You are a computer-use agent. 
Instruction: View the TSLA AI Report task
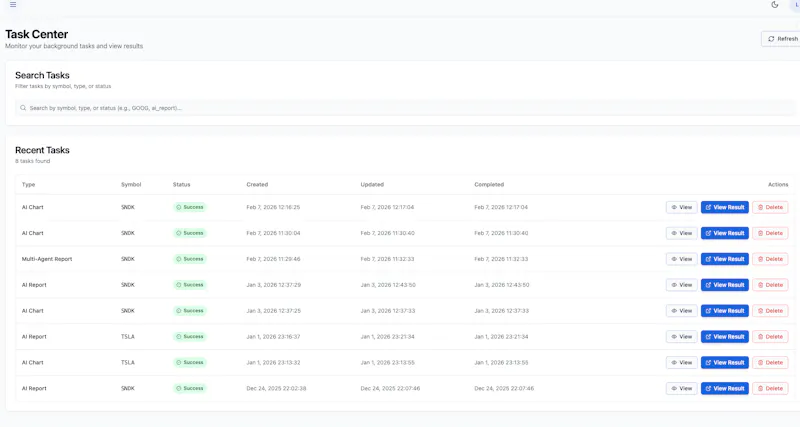(x=681, y=337)
